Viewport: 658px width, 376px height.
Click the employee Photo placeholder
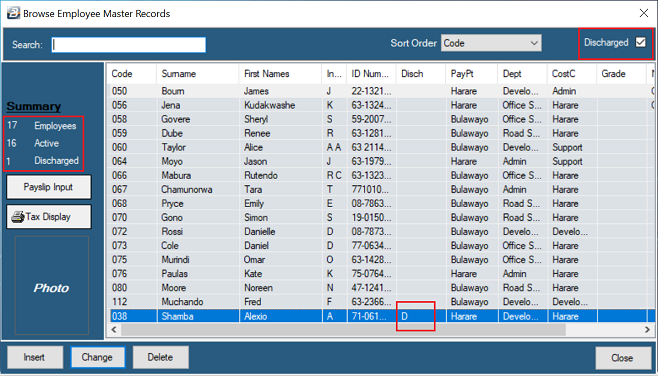coord(52,286)
